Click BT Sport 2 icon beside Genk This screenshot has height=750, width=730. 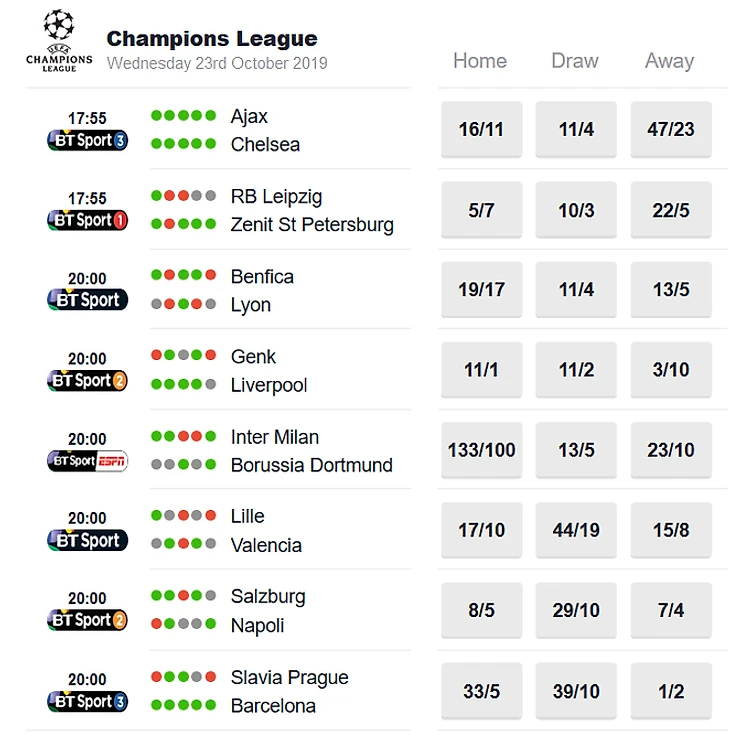point(87,380)
